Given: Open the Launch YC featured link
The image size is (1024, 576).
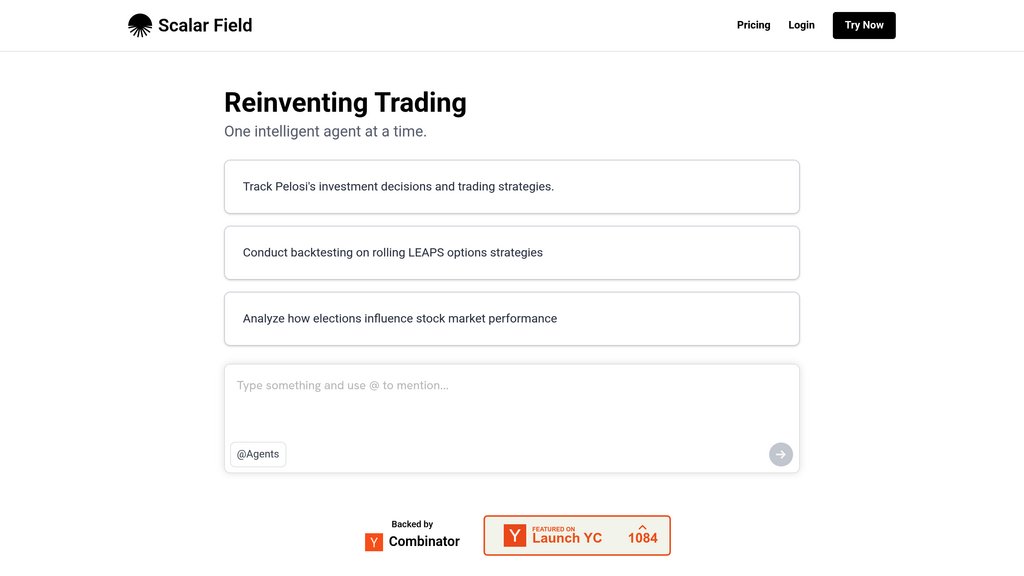Looking at the screenshot, I should pos(567,537).
